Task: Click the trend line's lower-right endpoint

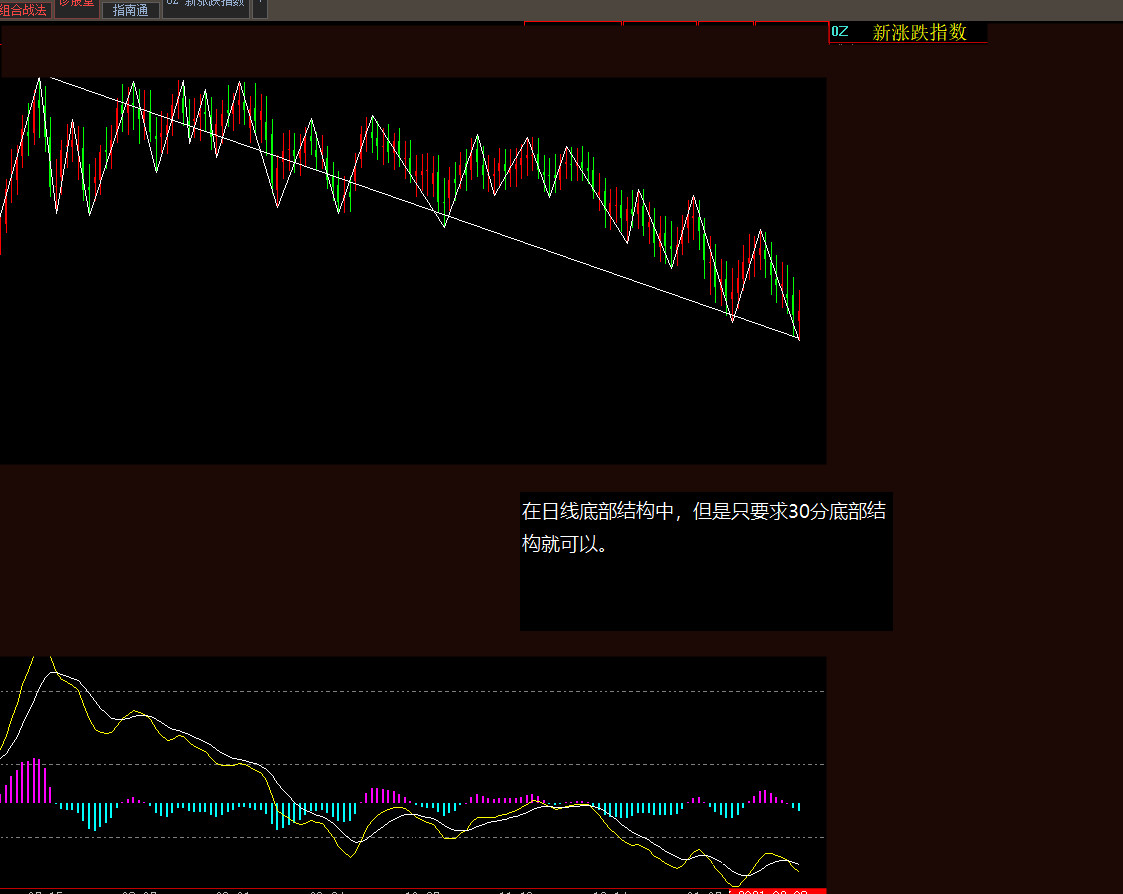Action: pos(799,339)
